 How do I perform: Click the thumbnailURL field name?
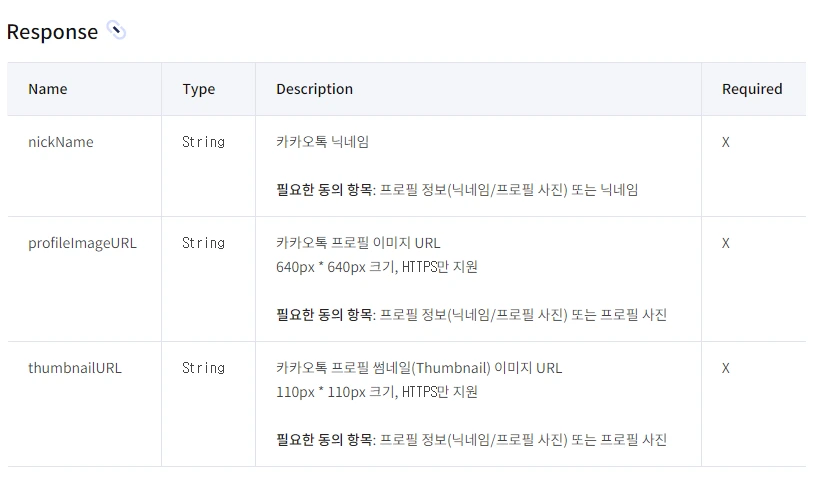(75, 368)
